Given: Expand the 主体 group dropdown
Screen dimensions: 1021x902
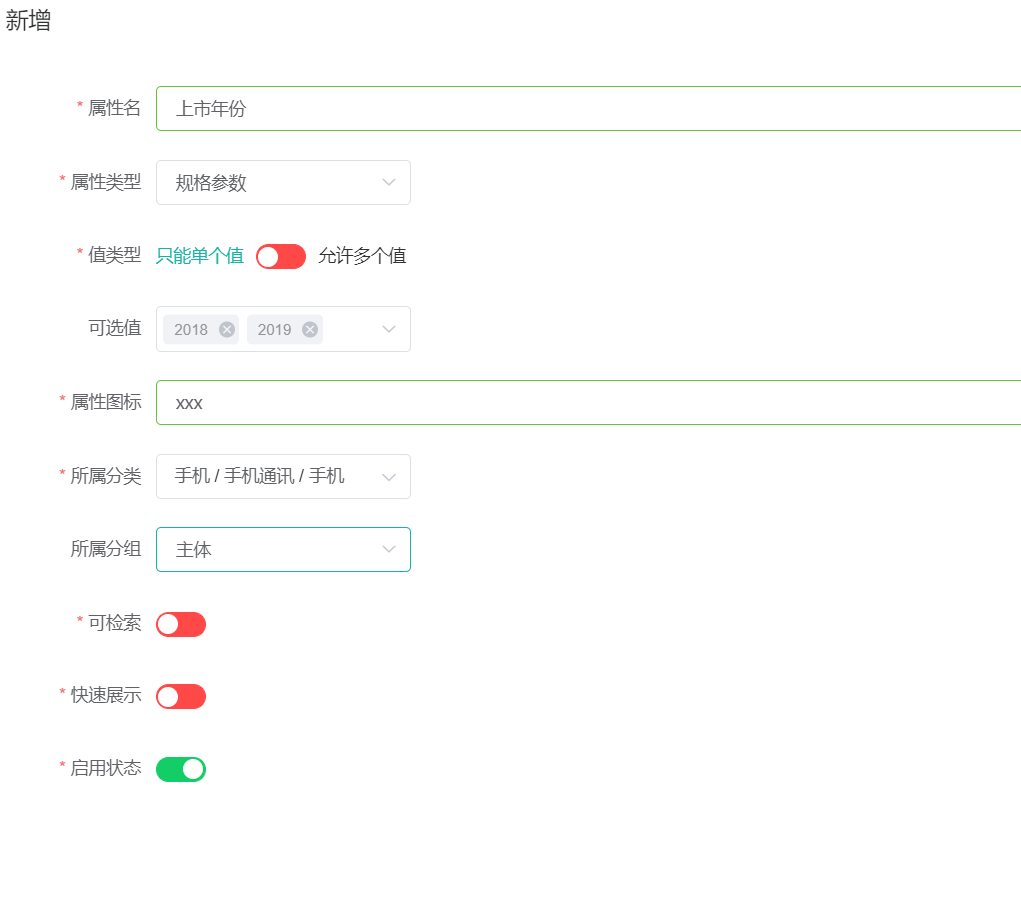Looking at the screenshot, I should 283,550.
